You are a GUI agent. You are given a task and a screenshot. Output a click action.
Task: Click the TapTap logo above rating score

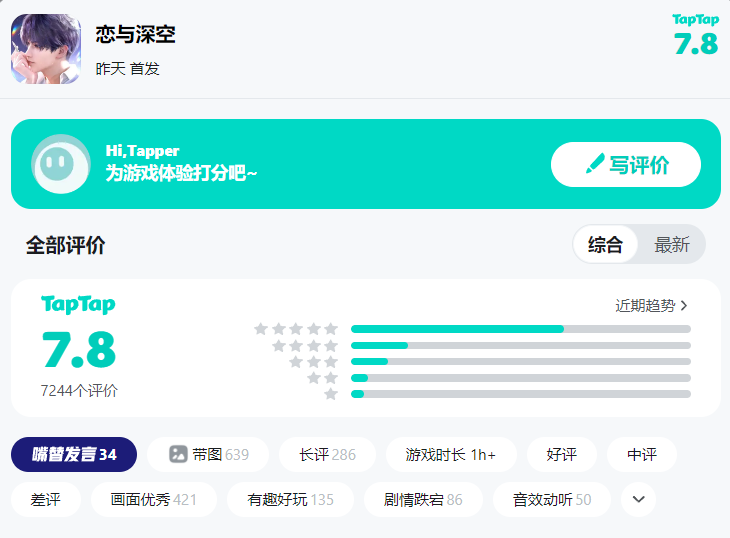[x=78, y=304]
